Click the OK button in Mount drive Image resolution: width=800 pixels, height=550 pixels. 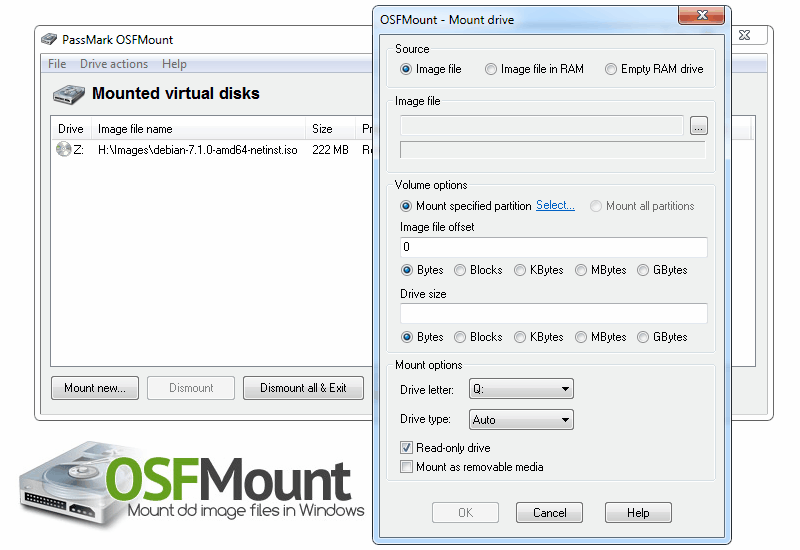tap(465, 512)
